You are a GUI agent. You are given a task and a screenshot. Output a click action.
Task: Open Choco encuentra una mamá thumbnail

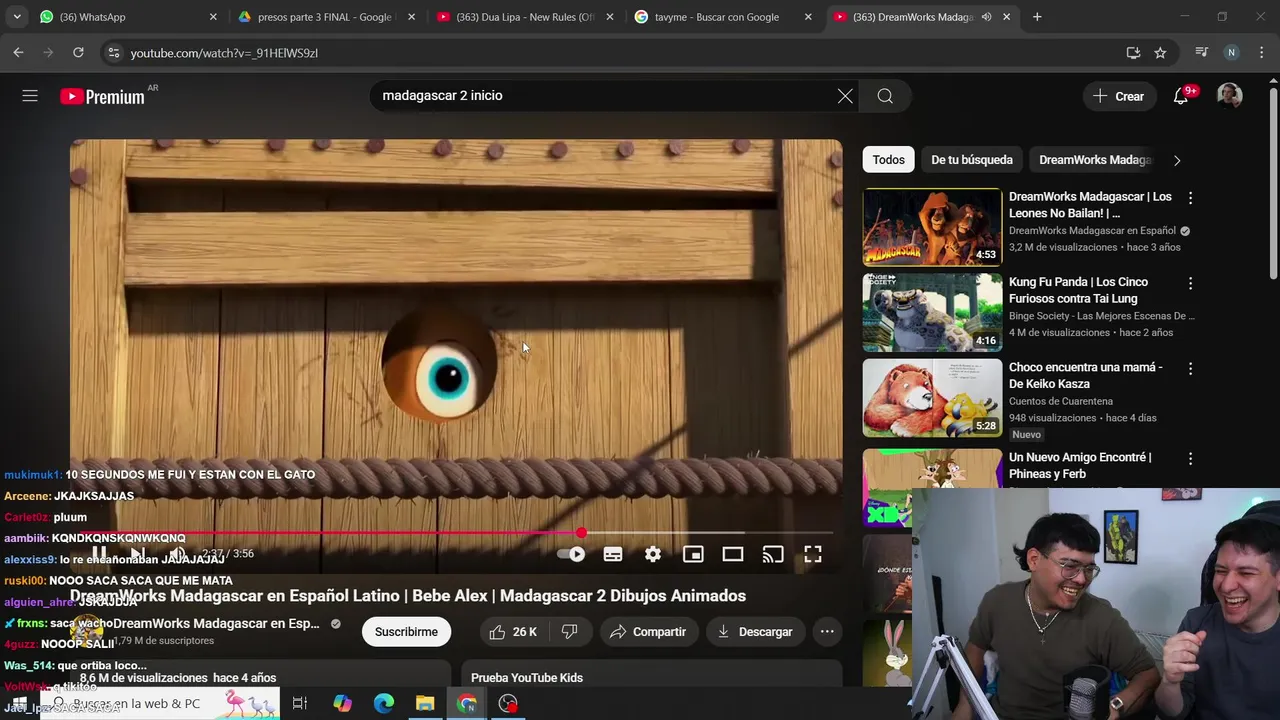coord(932,397)
